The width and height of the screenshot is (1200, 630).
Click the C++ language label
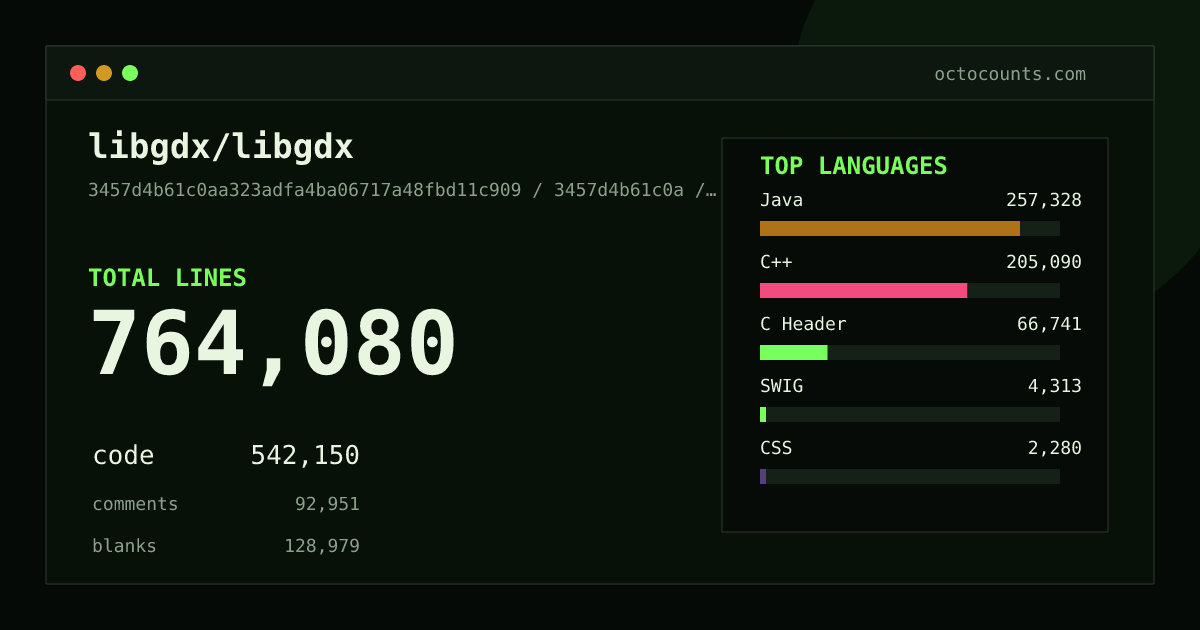click(776, 262)
